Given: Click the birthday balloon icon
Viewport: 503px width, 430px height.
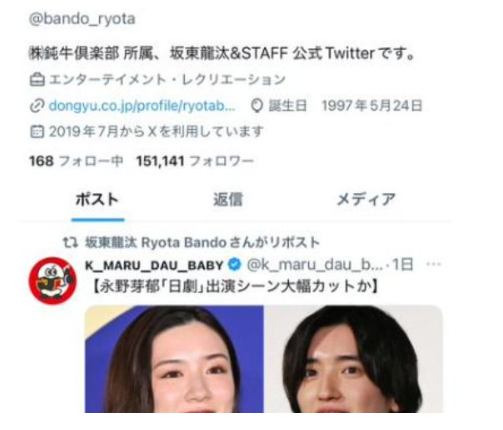Looking at the screenshot, I should (x=256, y=106).
